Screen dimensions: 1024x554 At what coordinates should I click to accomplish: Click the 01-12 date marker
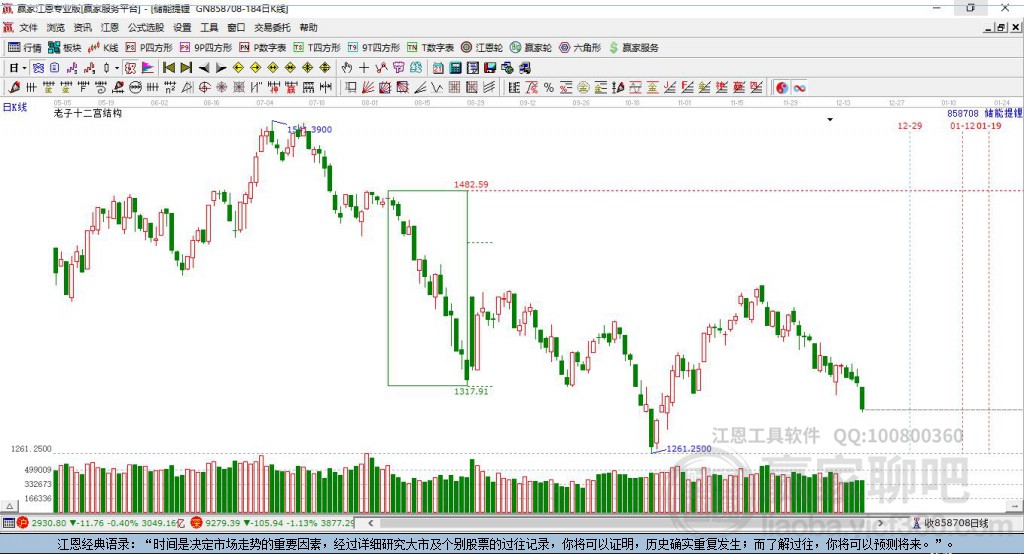(x=963, y=126)
